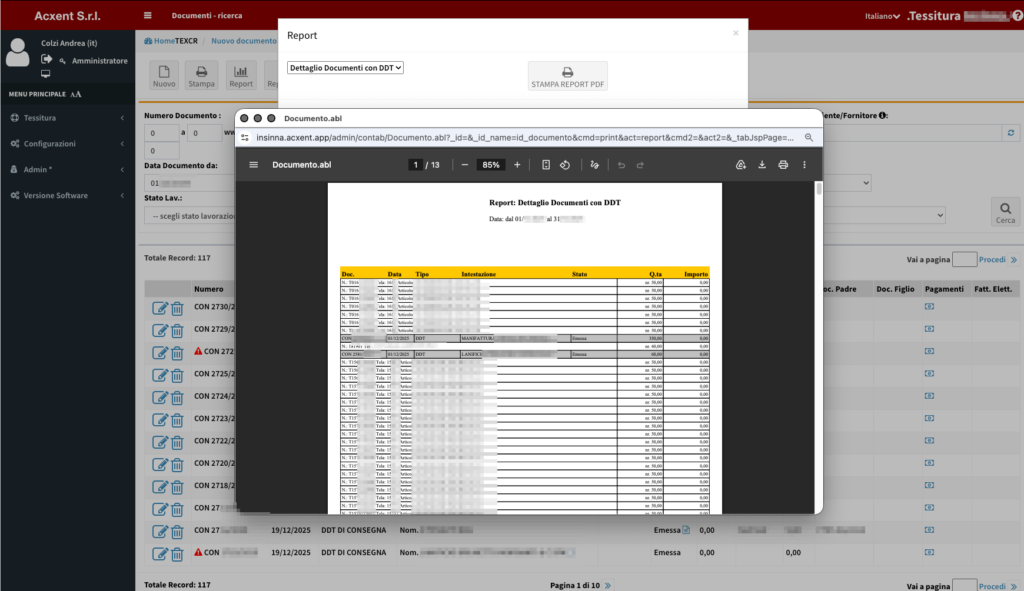Expand the Configurazioni sidebar menu
The image size is (1024, 591).
pyautogui.click(x=66, y=144)
